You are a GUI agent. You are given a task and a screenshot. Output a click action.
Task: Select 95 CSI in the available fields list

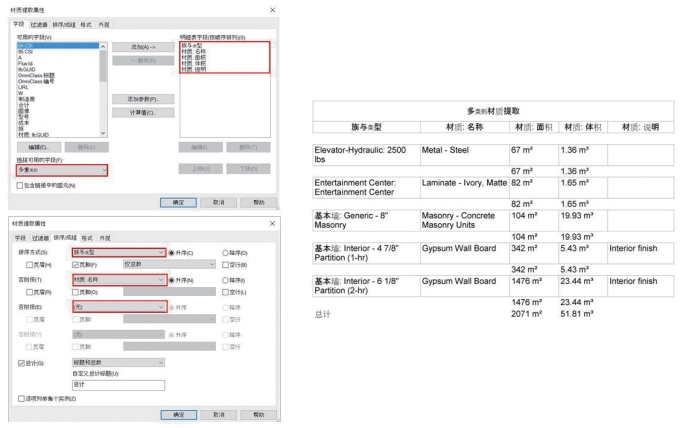point(25,52)
